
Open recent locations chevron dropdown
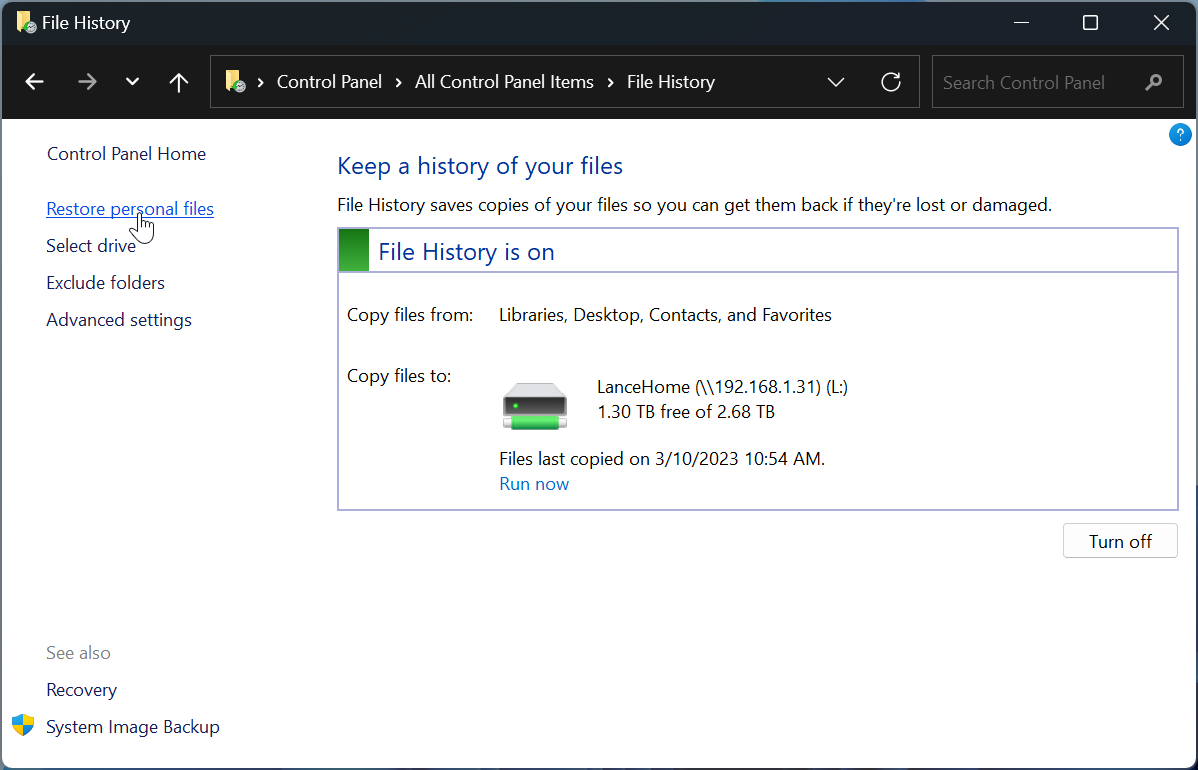coord(132,82)
